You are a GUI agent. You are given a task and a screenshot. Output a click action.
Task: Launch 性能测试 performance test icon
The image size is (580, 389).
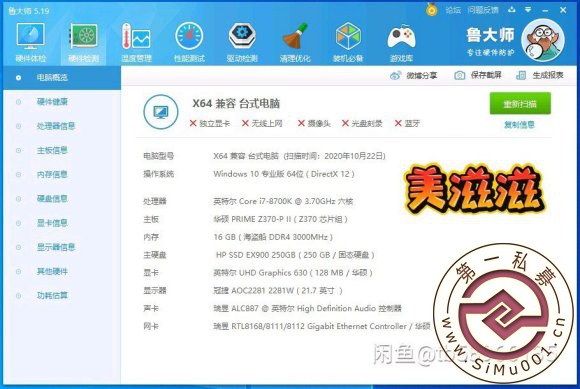click(x=189, y=37)
